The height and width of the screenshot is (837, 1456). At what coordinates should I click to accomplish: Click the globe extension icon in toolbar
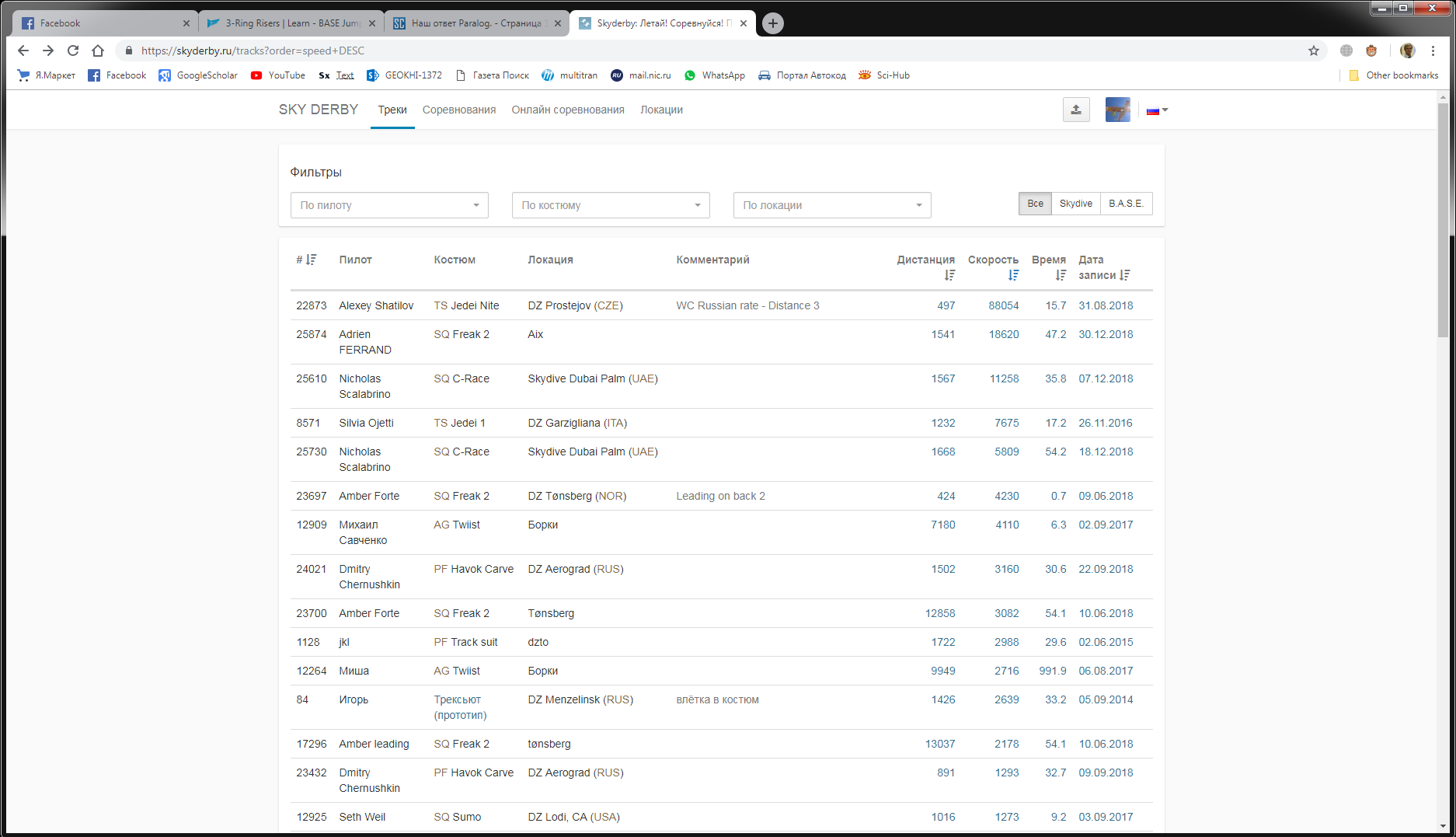pos(1346,51)
